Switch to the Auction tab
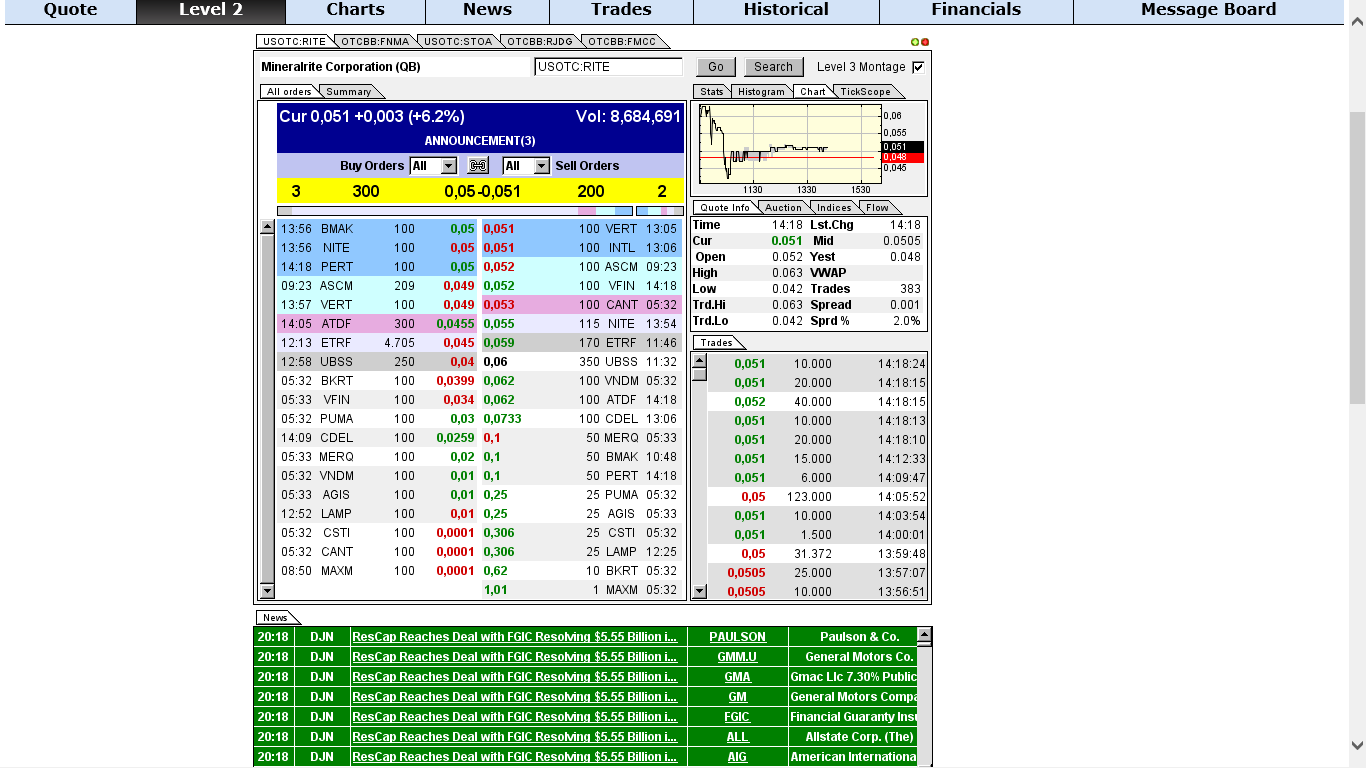The width and height of the screenshot is (1366, 768). pyautogui.click(x=783, y=208)
